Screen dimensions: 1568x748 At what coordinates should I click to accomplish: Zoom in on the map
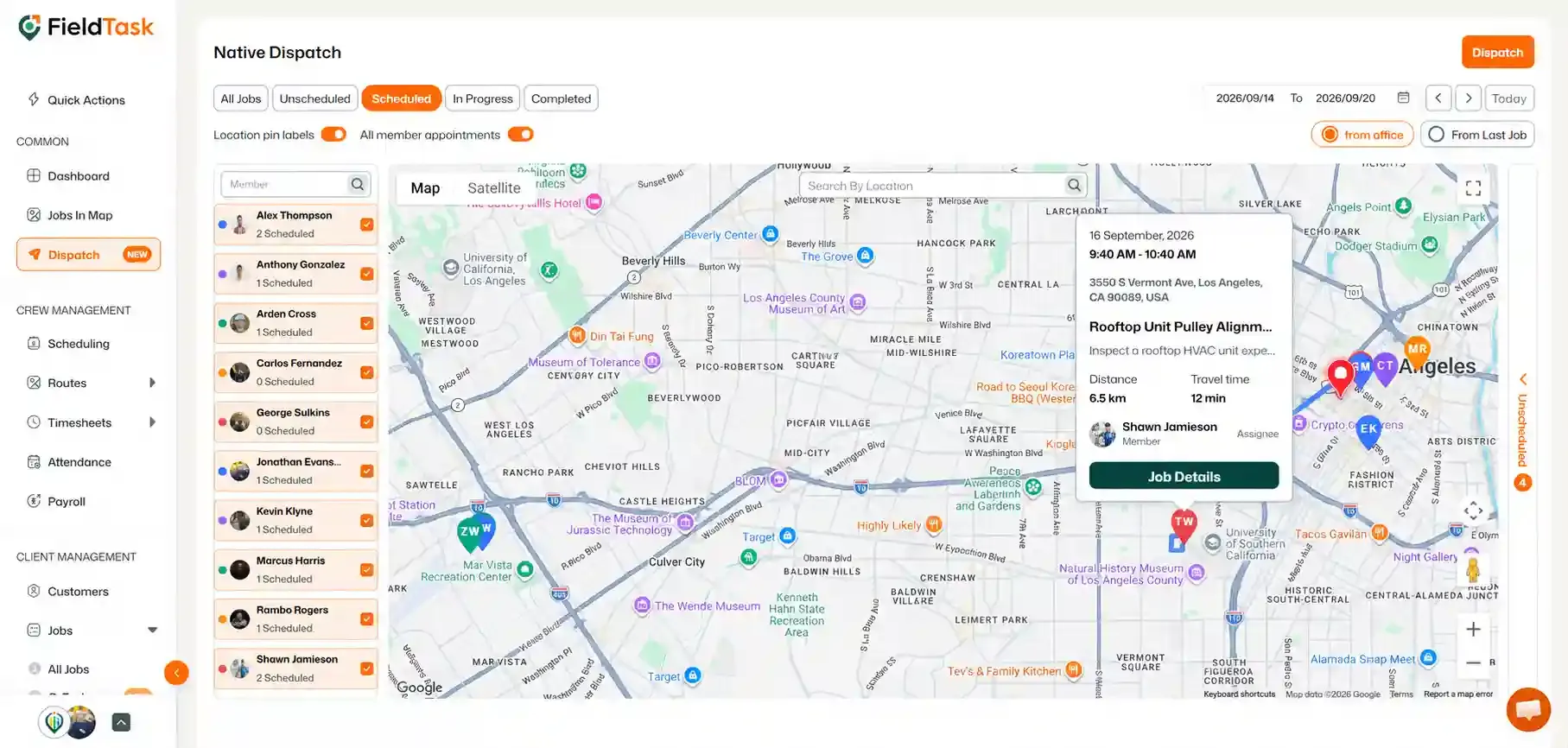pos(1473,630)
